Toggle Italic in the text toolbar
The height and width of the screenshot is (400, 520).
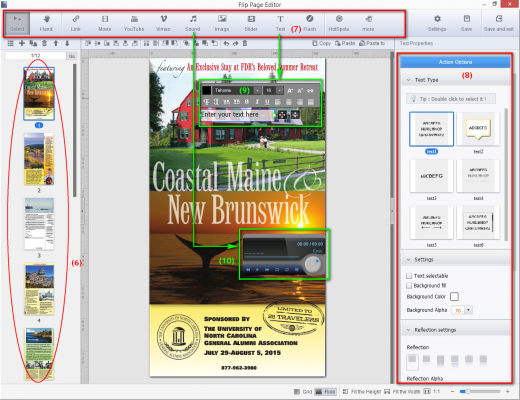coord(257,102)
